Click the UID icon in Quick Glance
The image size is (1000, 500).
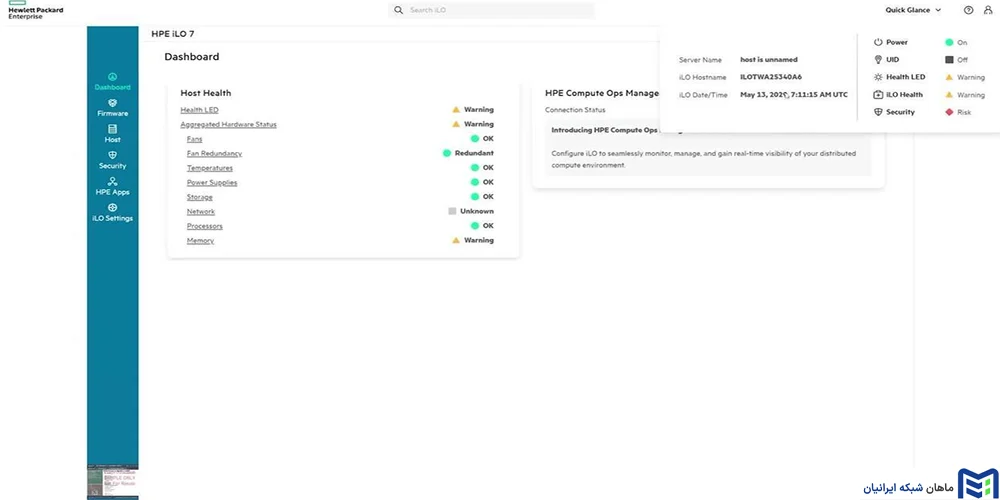[878, 59]
